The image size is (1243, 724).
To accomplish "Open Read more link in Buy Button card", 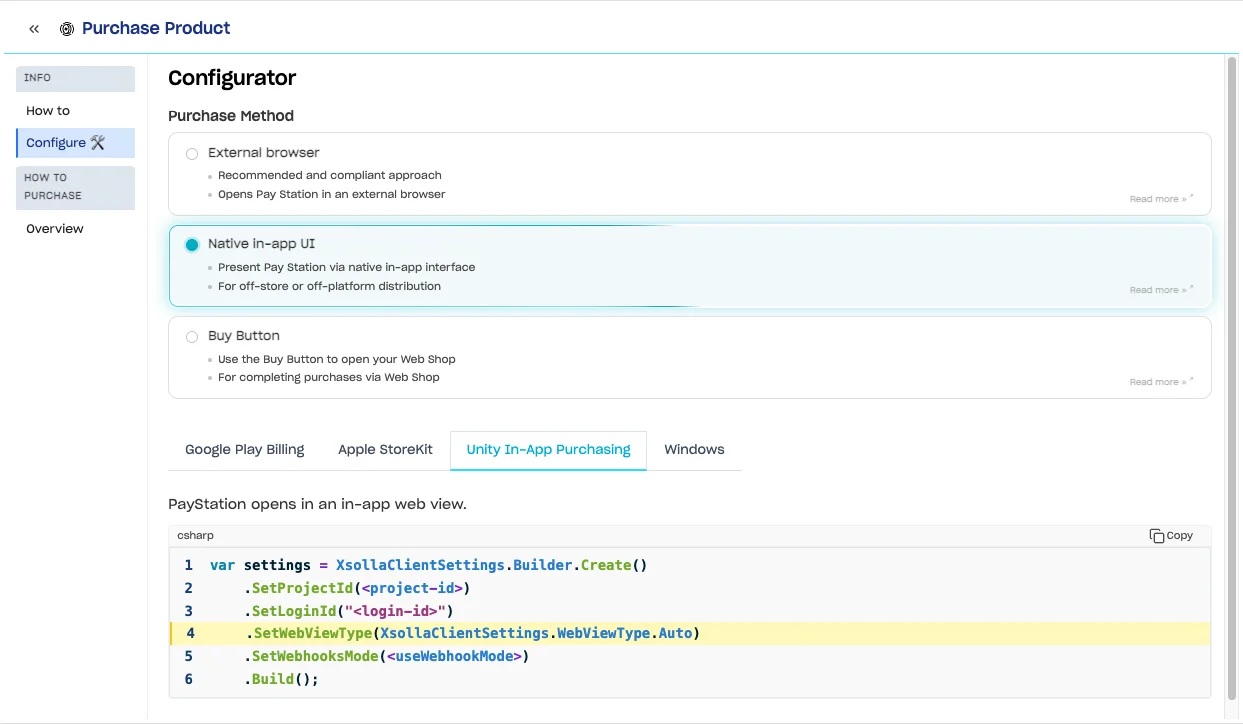I will point(1161,382).
